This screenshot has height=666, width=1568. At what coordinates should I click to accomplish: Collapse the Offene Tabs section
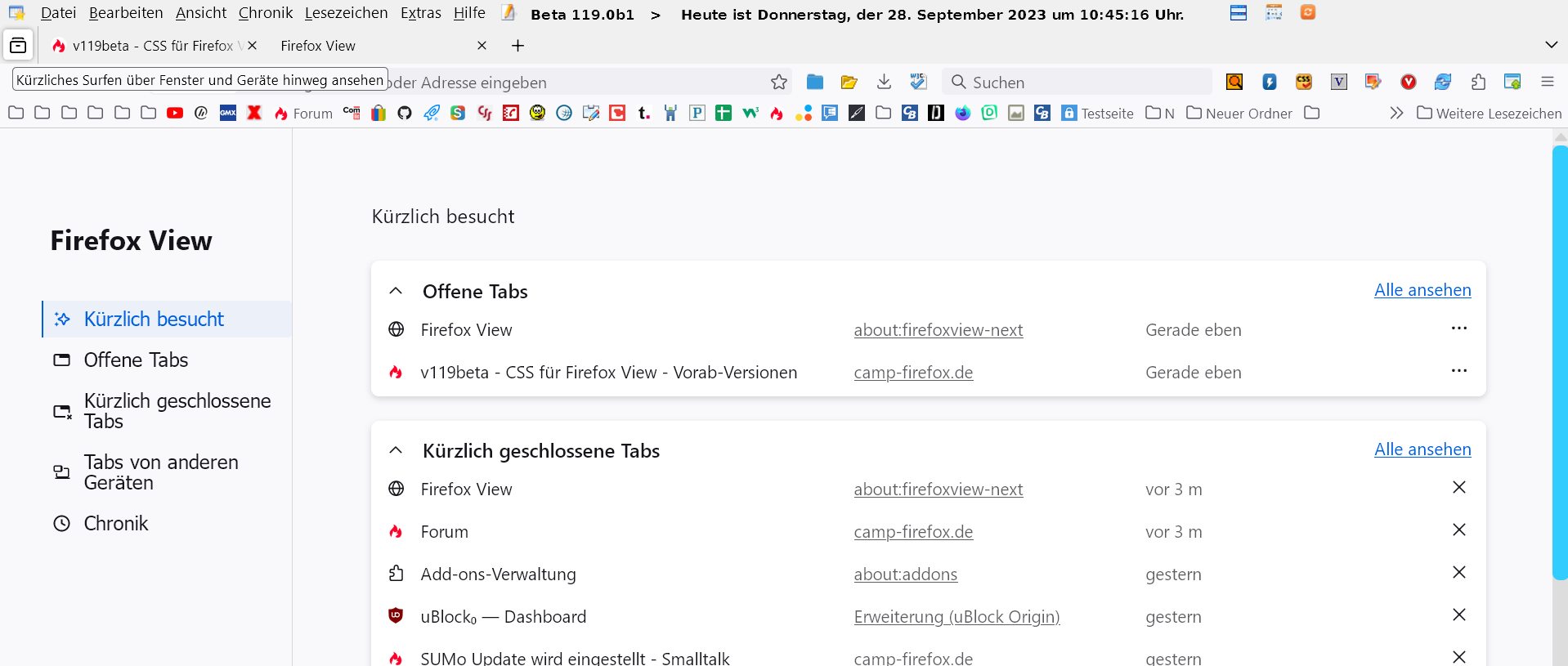pos(396,291)
